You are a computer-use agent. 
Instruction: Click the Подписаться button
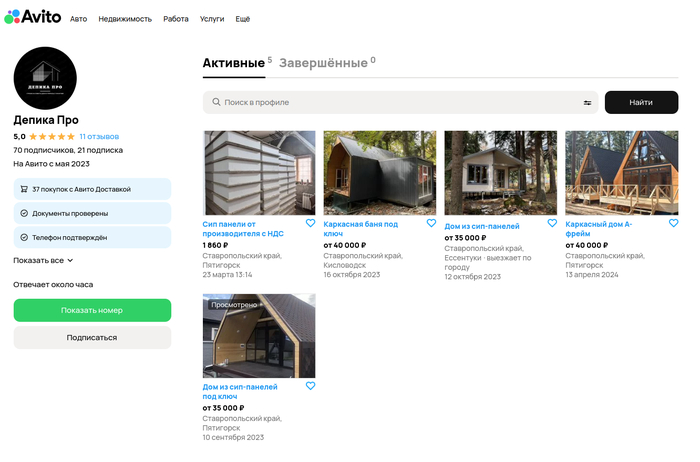92,337
